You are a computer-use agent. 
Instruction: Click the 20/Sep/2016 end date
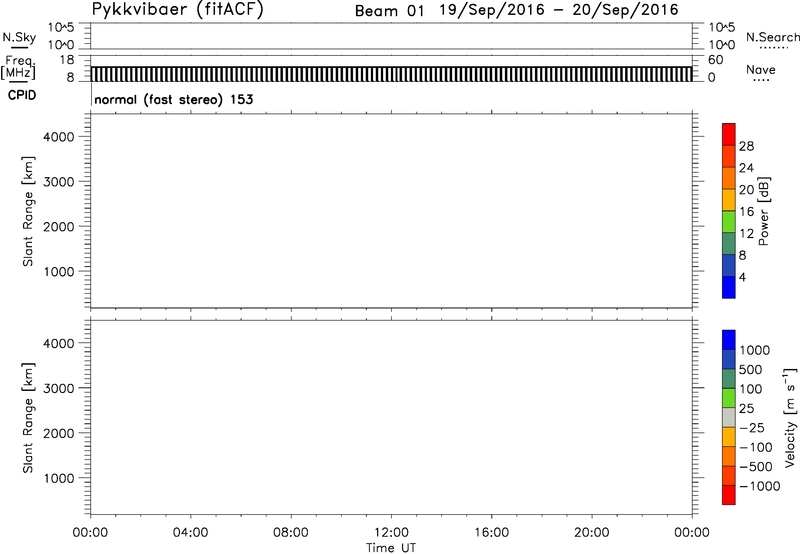pyautogui.click(x=626, y=10)
